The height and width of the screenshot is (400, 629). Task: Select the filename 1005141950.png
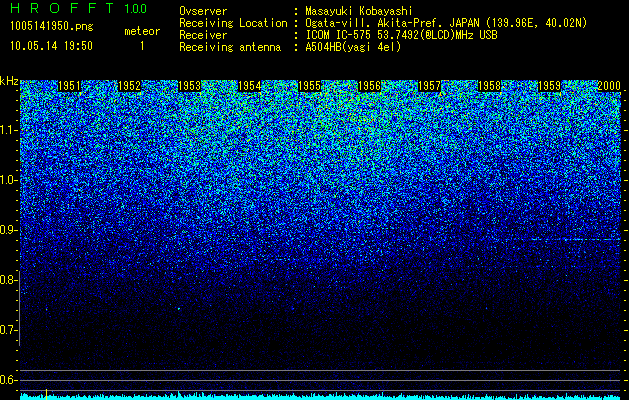click(52, 26)
